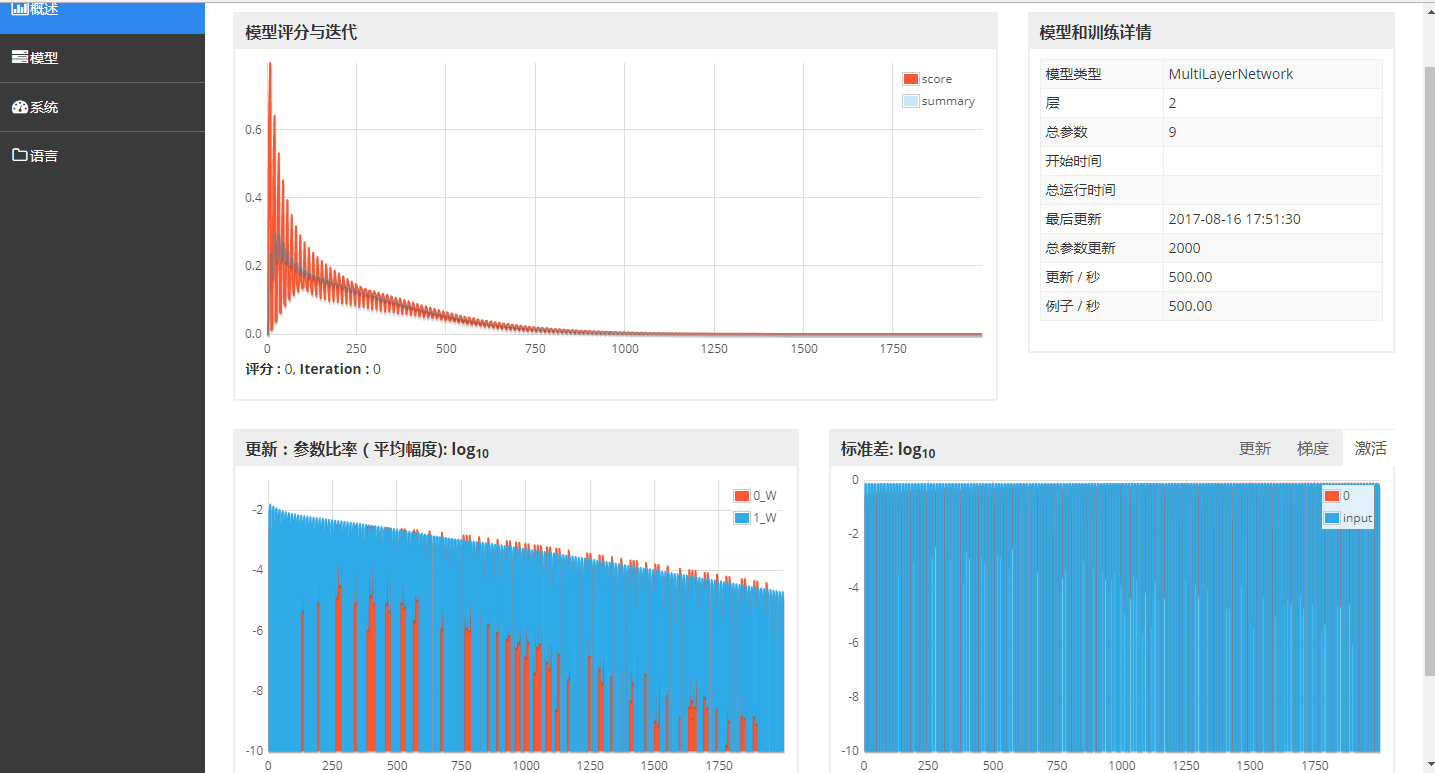Click the 模型类型 row label

tap(1073, 74)
